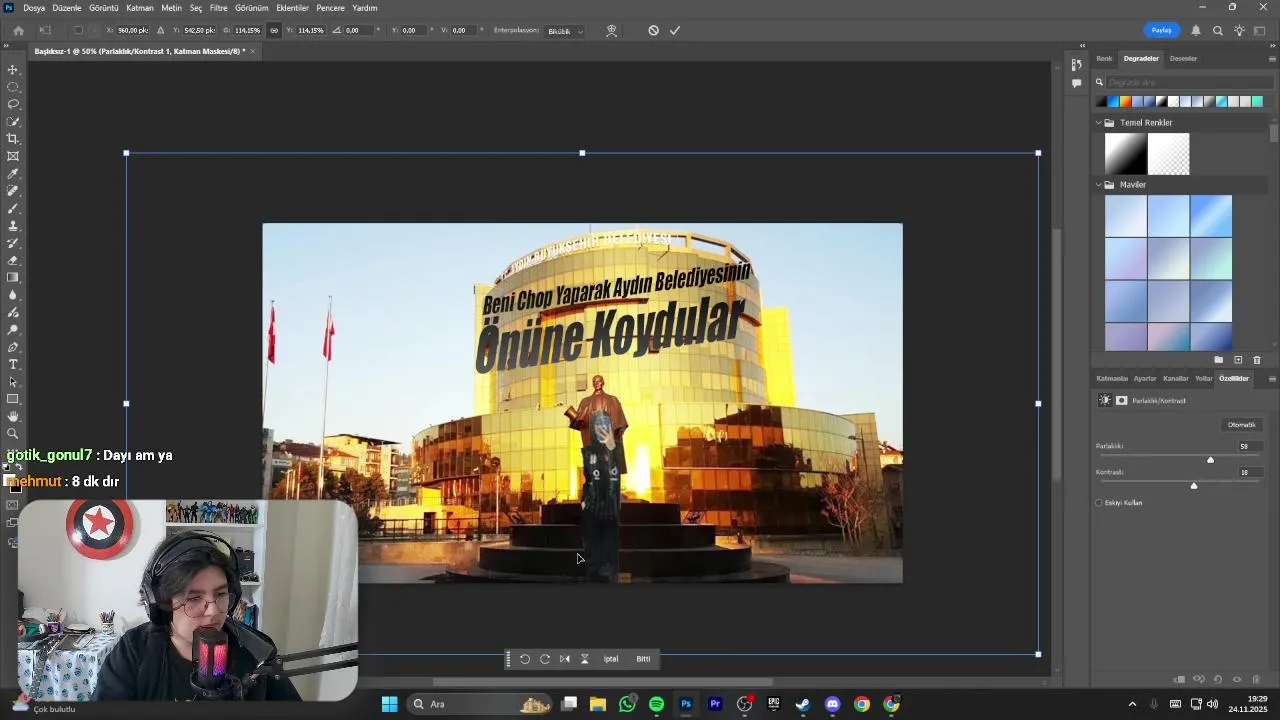Select the Horizontal Type tool
The image size is (1280, 720).
(13, 364)
